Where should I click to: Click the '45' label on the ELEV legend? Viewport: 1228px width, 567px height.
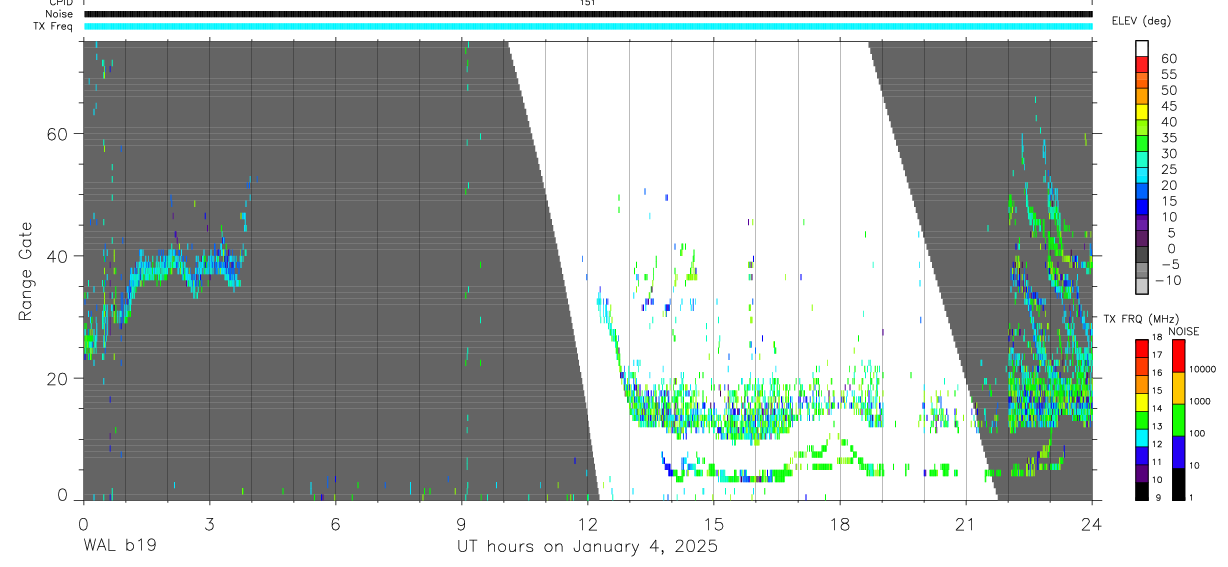(1168, 106)
